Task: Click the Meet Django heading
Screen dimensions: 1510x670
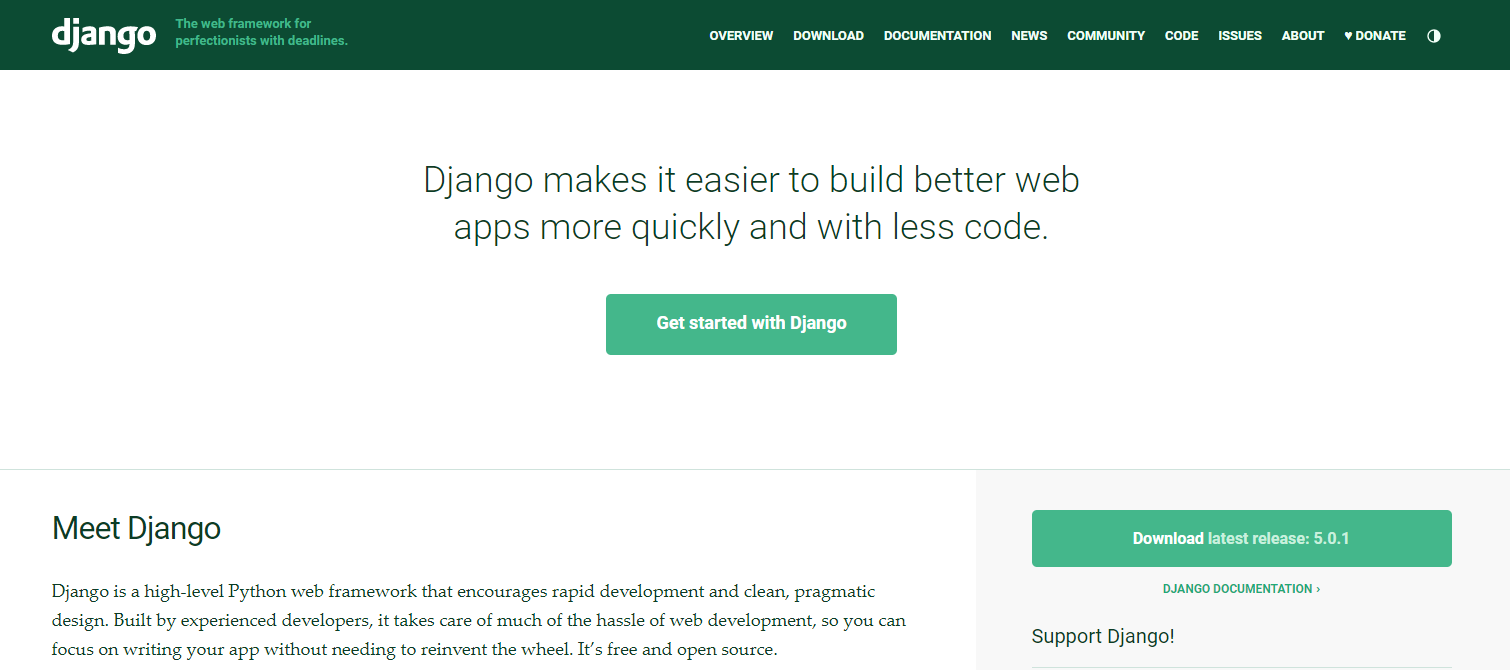Action: (x=136, y=528)
